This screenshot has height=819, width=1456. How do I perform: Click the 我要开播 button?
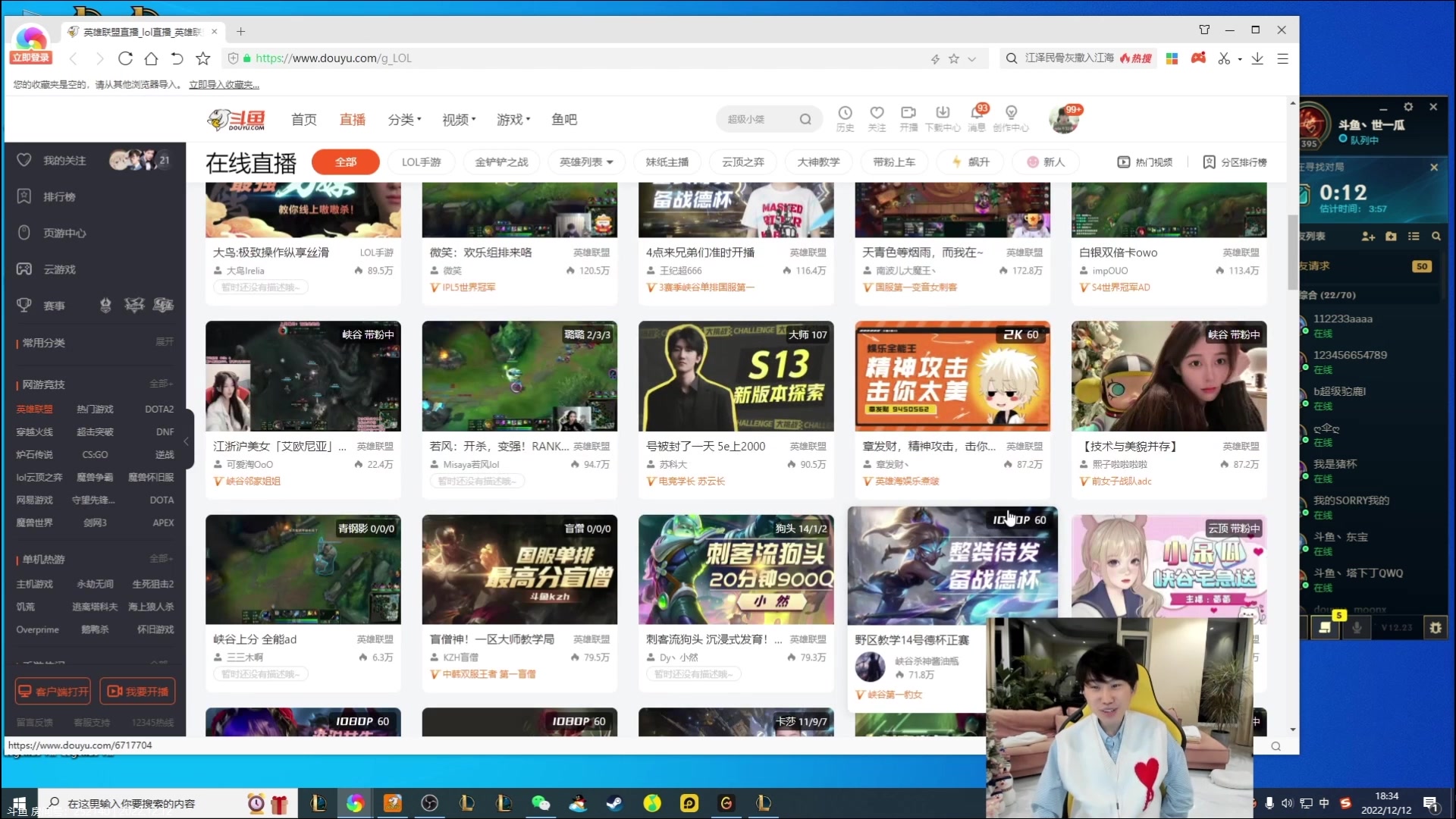pyautogui.click(x=137, y=691)
